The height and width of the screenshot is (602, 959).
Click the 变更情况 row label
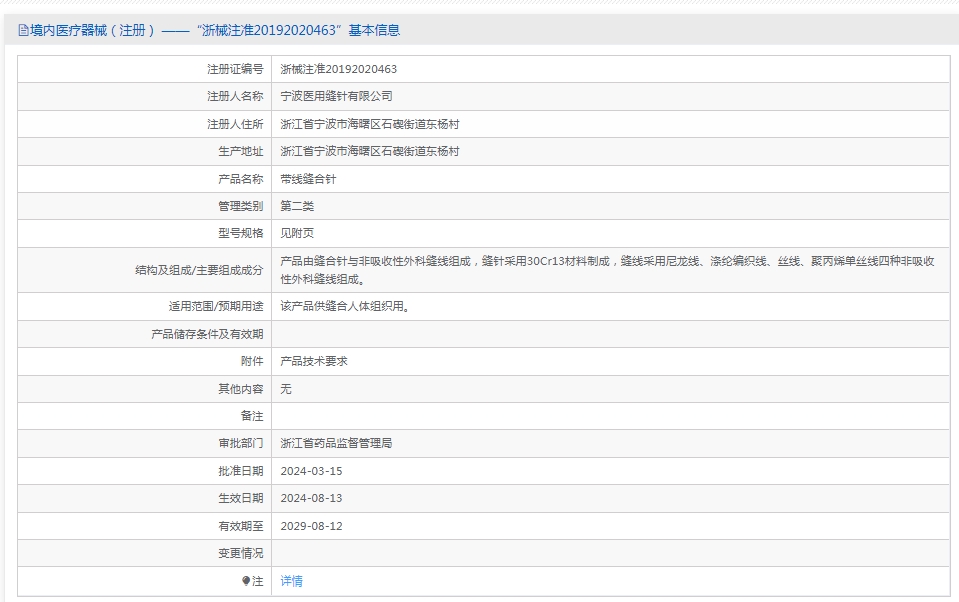pos(240,553)
